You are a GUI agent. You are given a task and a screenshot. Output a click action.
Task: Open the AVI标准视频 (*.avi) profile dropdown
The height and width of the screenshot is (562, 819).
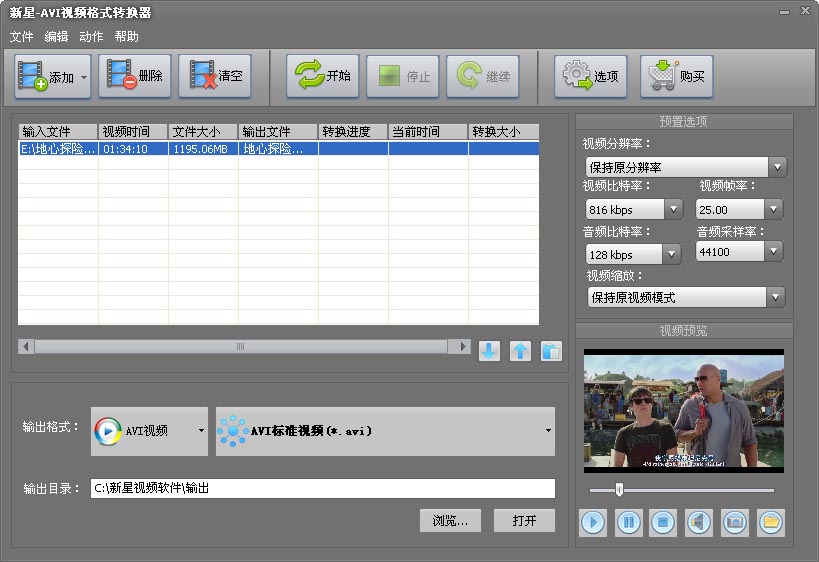[385, 431]
